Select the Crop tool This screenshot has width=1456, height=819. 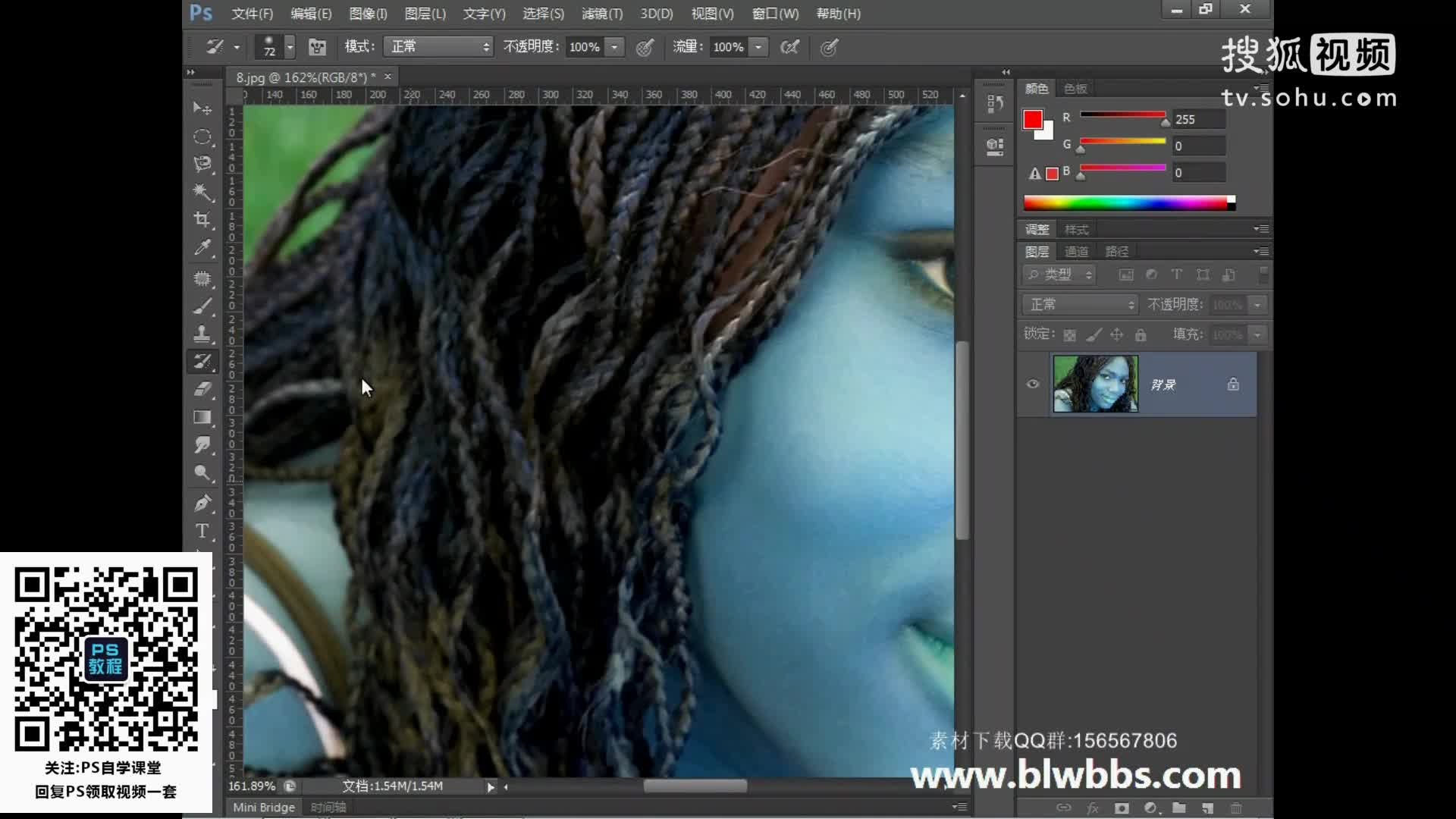coord(202,220)
